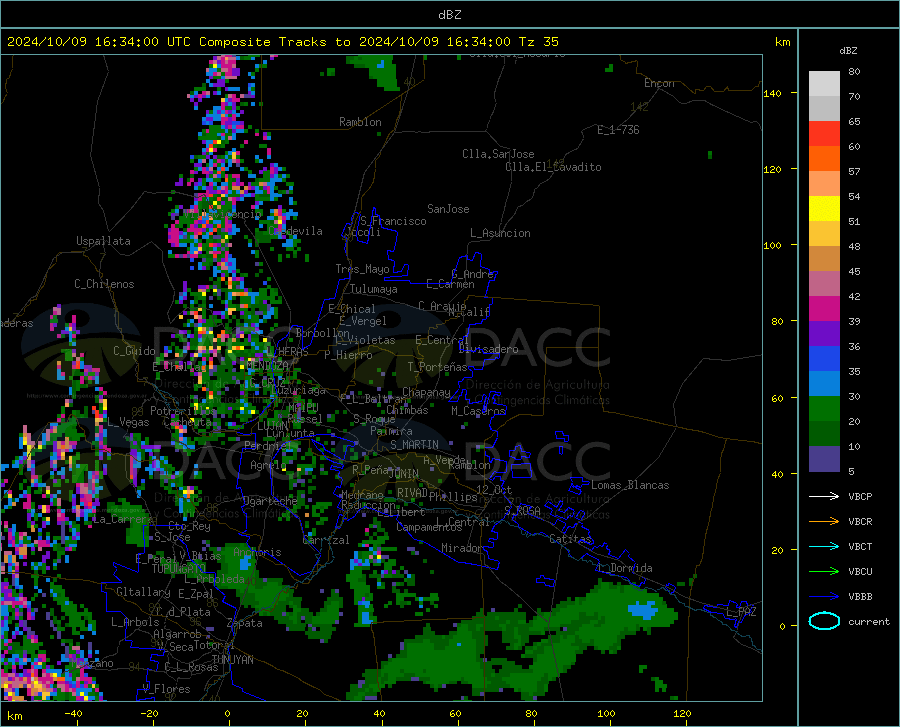Click the 'C_Chilenos' map label
900x727 pixels.
(x=104, y=284)
